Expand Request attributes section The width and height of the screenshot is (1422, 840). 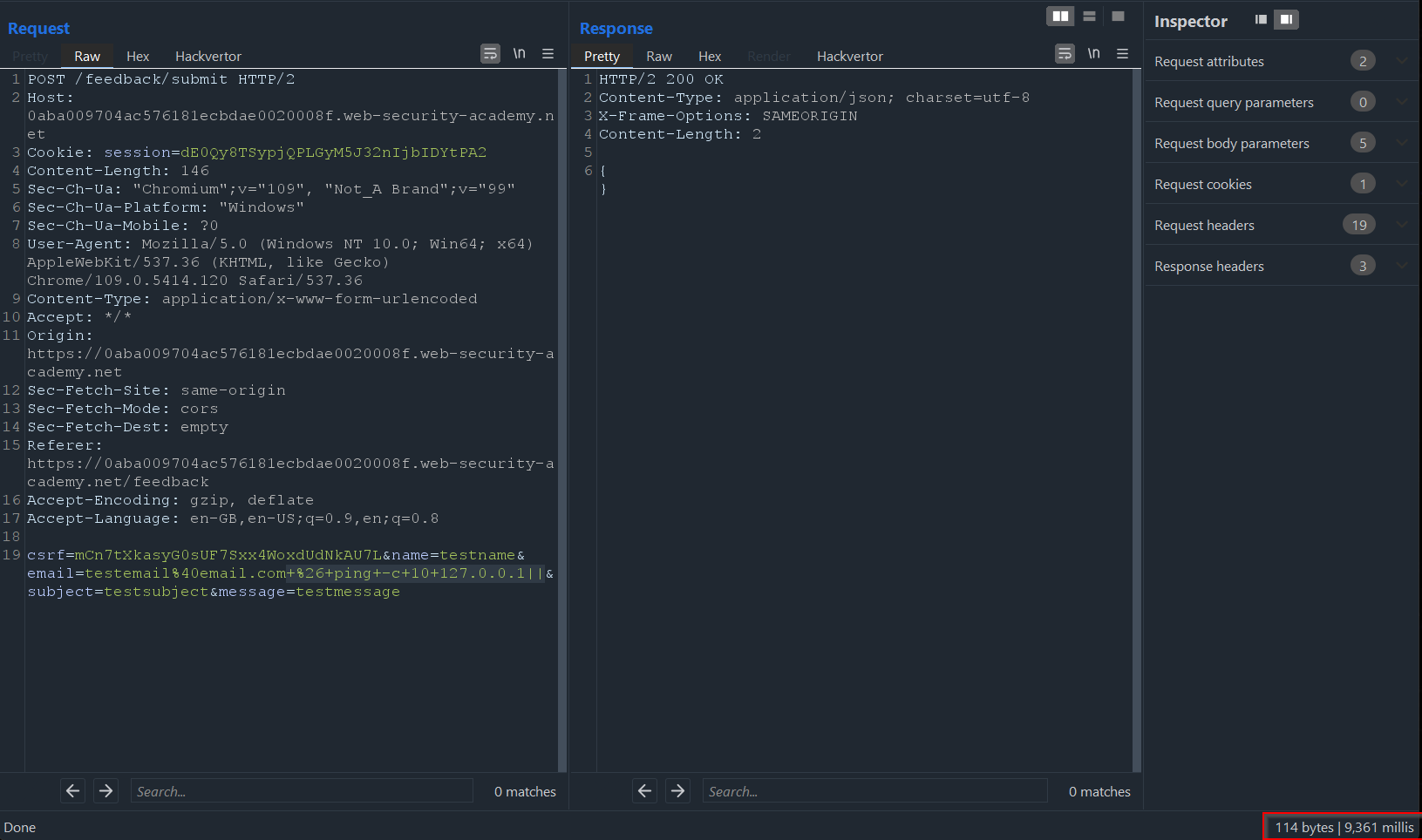[1401, 61]
